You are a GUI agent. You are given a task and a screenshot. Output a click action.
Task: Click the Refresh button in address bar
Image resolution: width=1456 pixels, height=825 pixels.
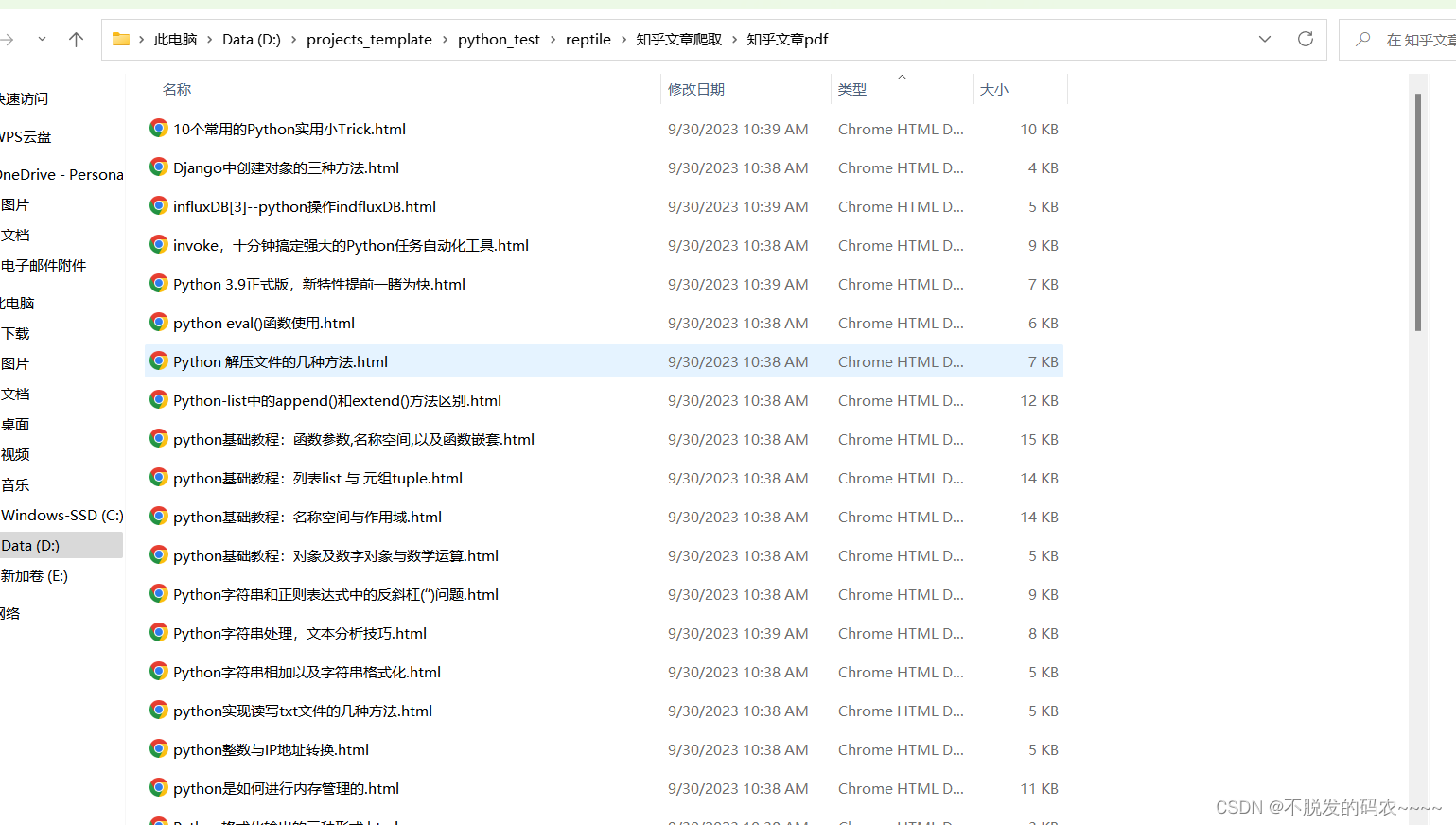pos(1306,39)
